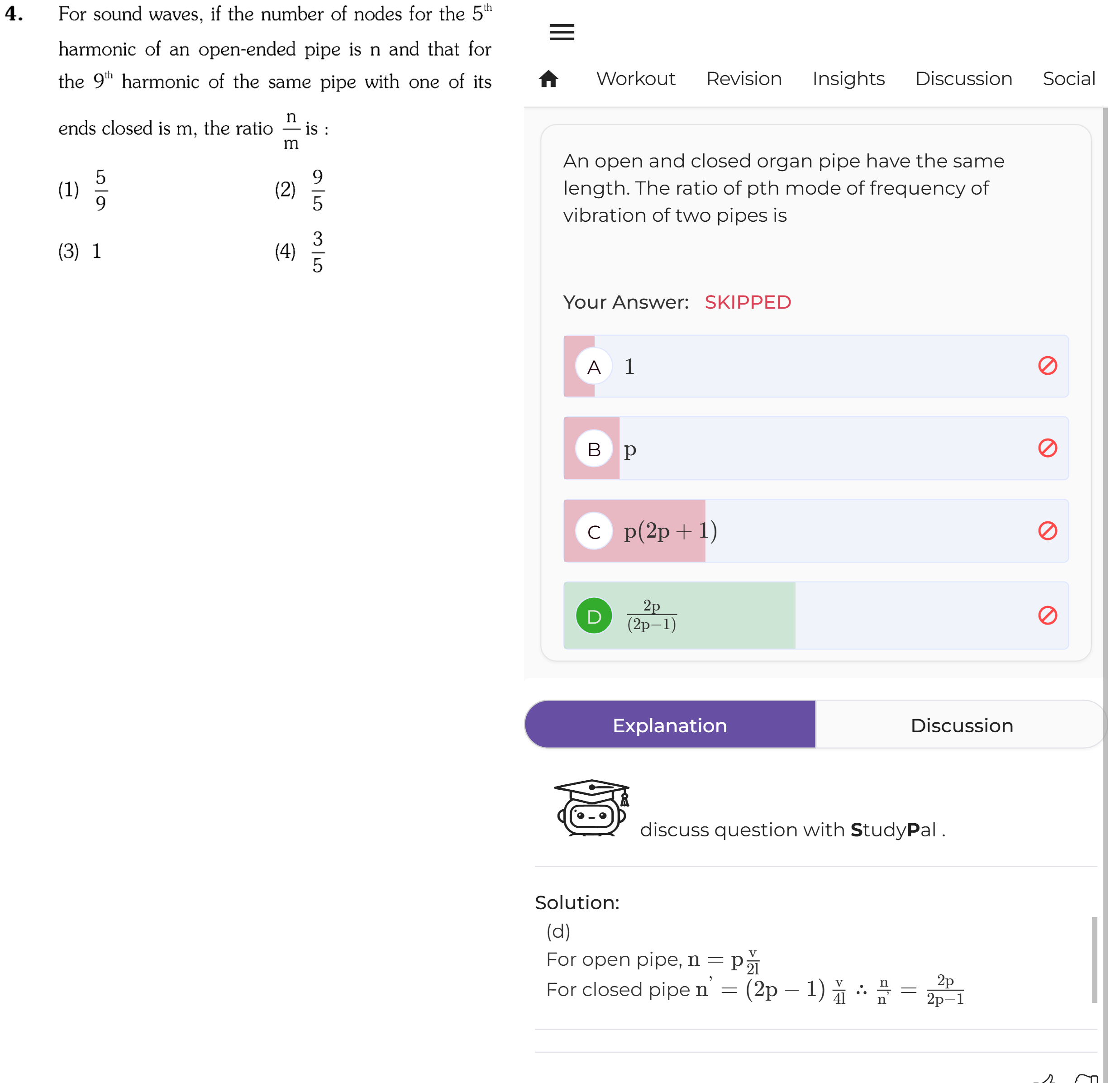Click the StudyPal robot mascot icon

pyautogui.click(x=591, y=807)
